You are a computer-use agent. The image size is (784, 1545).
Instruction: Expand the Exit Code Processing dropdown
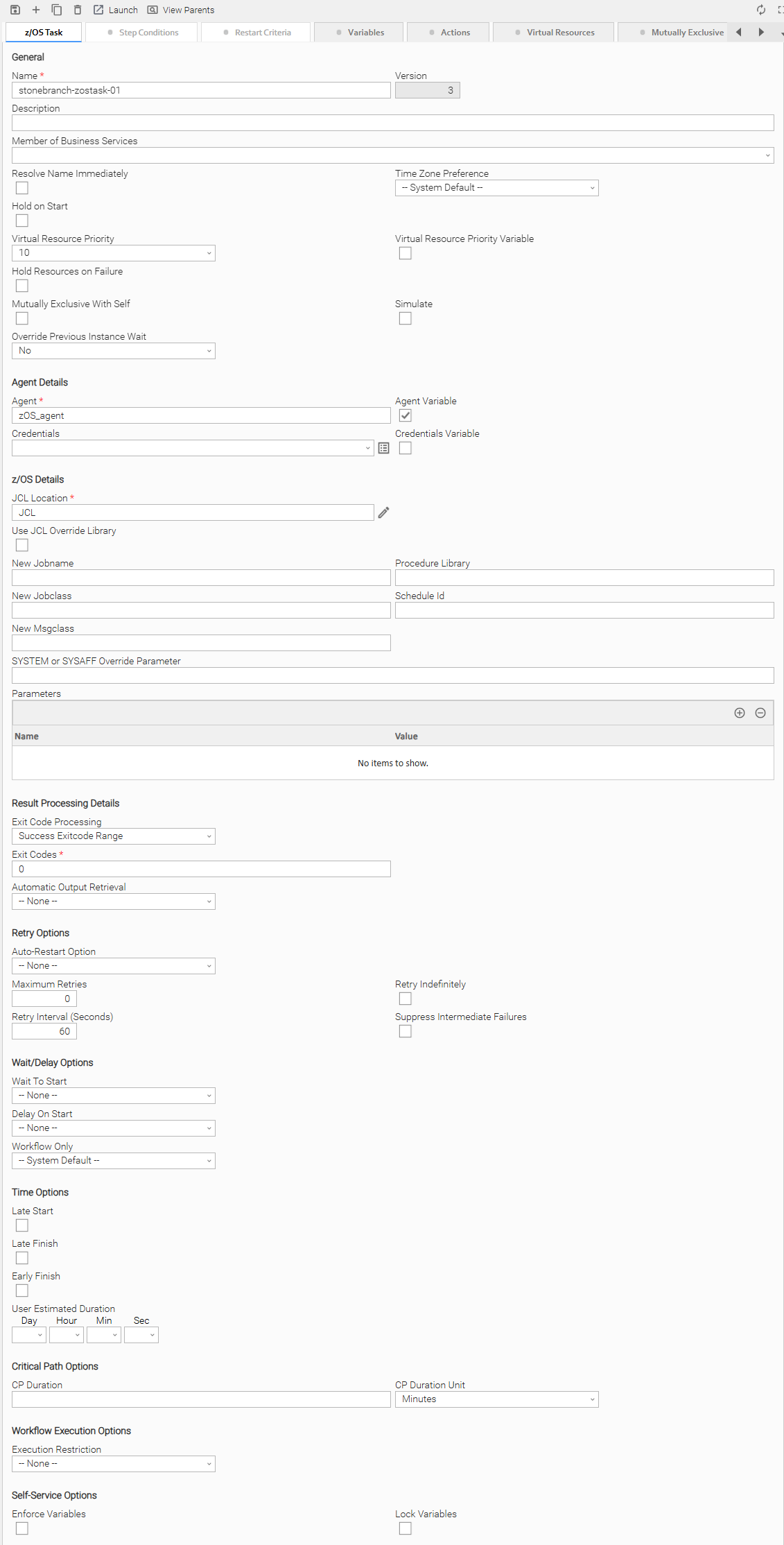click(114, 836)
